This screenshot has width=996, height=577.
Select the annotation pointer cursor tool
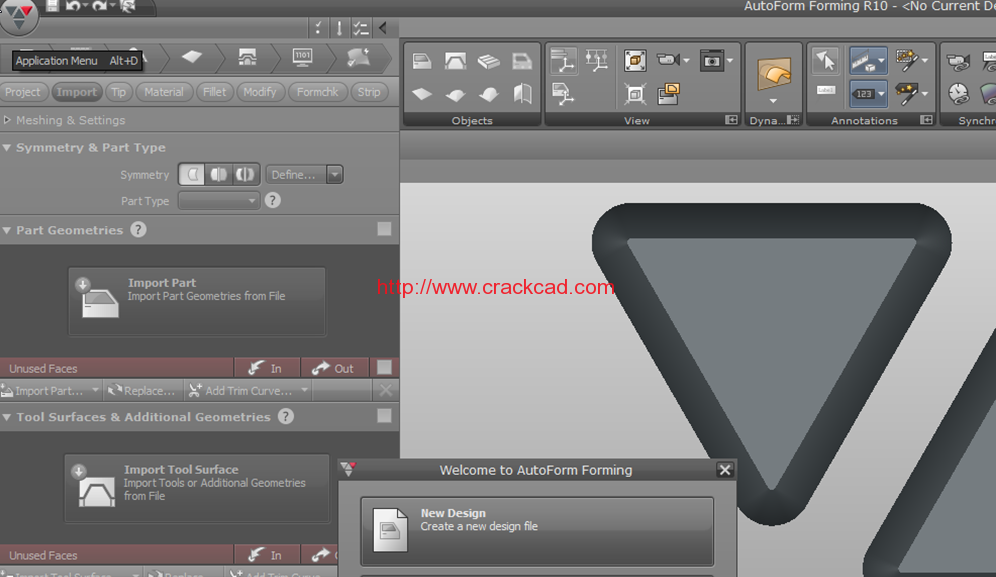825,61
